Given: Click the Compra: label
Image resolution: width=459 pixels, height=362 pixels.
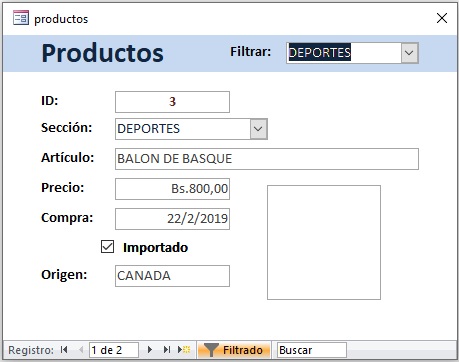Looking at the screenshot, I should [67, 218].
